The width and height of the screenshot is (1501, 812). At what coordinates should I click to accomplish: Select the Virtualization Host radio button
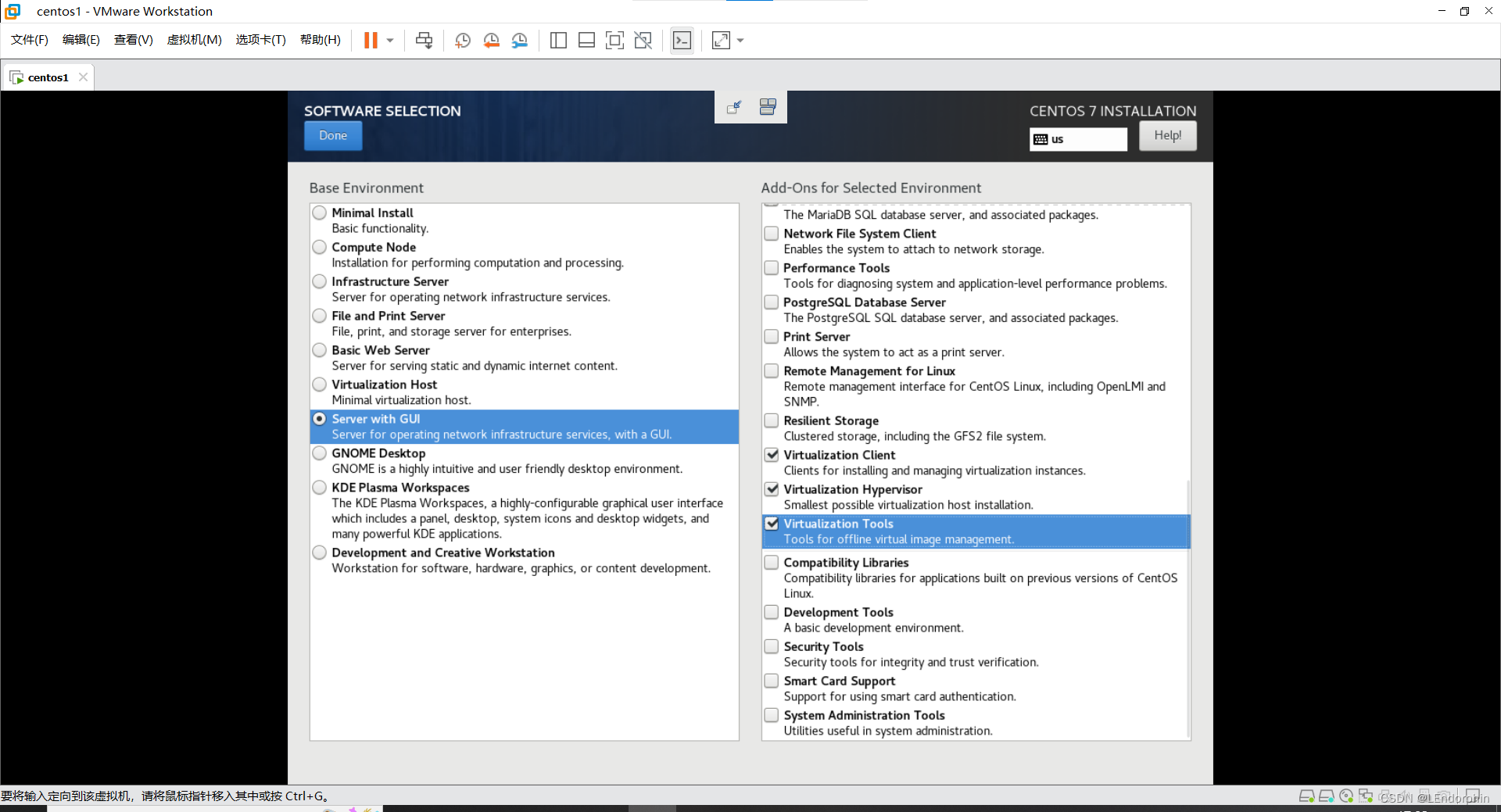(319, 385)
